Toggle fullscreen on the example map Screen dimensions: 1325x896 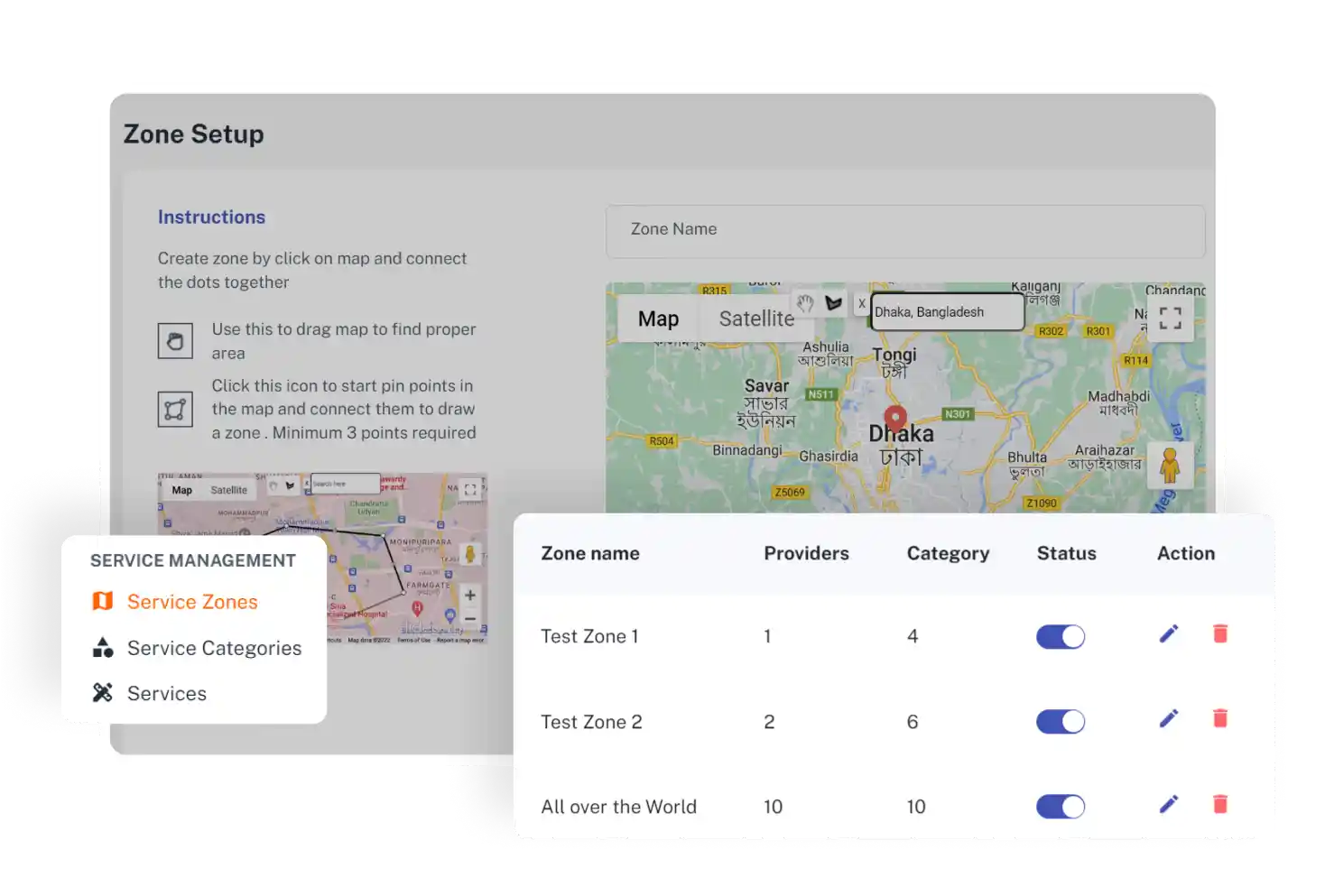[470, 490]
